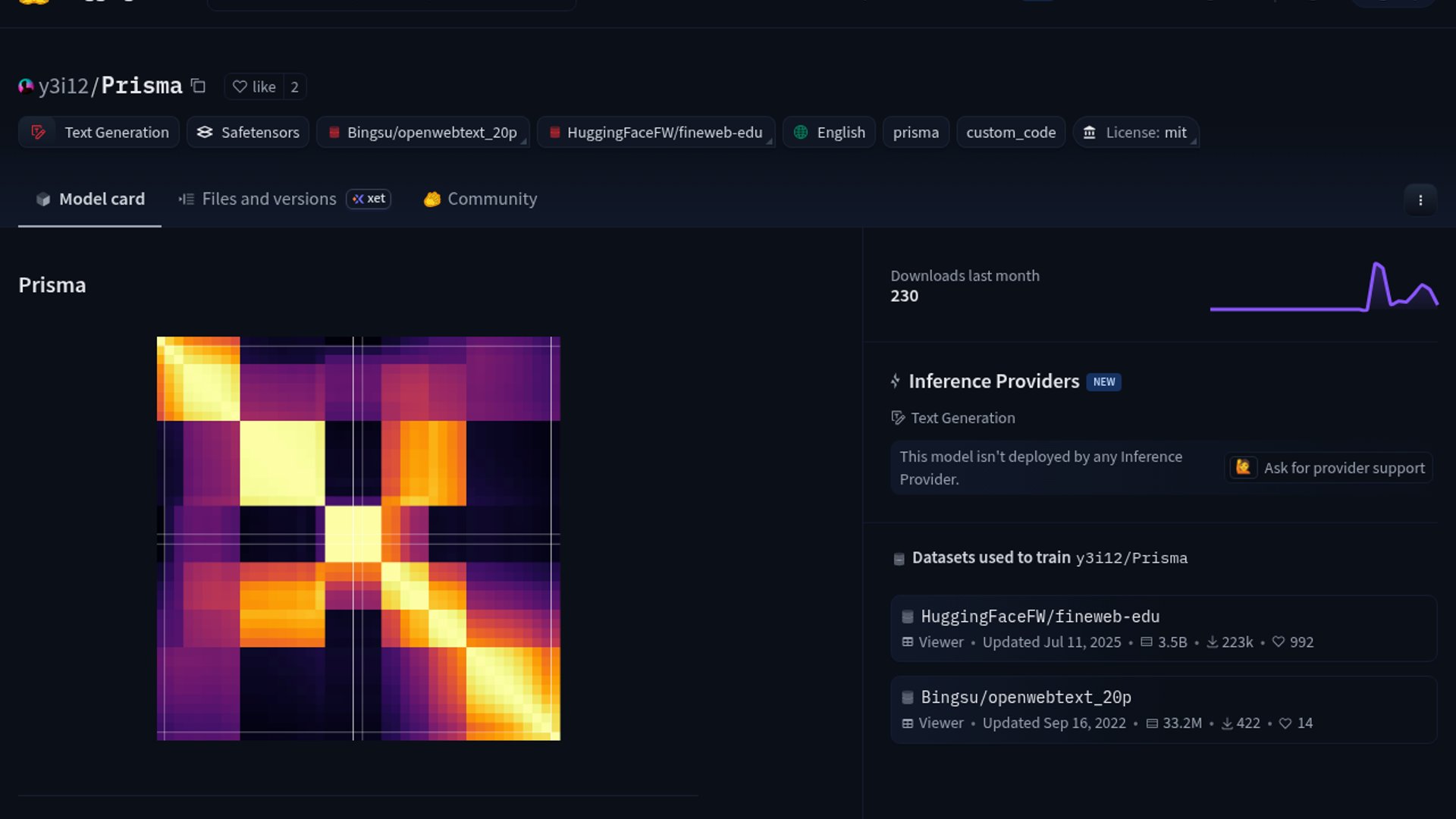Screen dimensions: 1456x819
Task: Open the HuggingFaceFW/fineweb-edu dataset tag
Action: click(x=656, y=133)
